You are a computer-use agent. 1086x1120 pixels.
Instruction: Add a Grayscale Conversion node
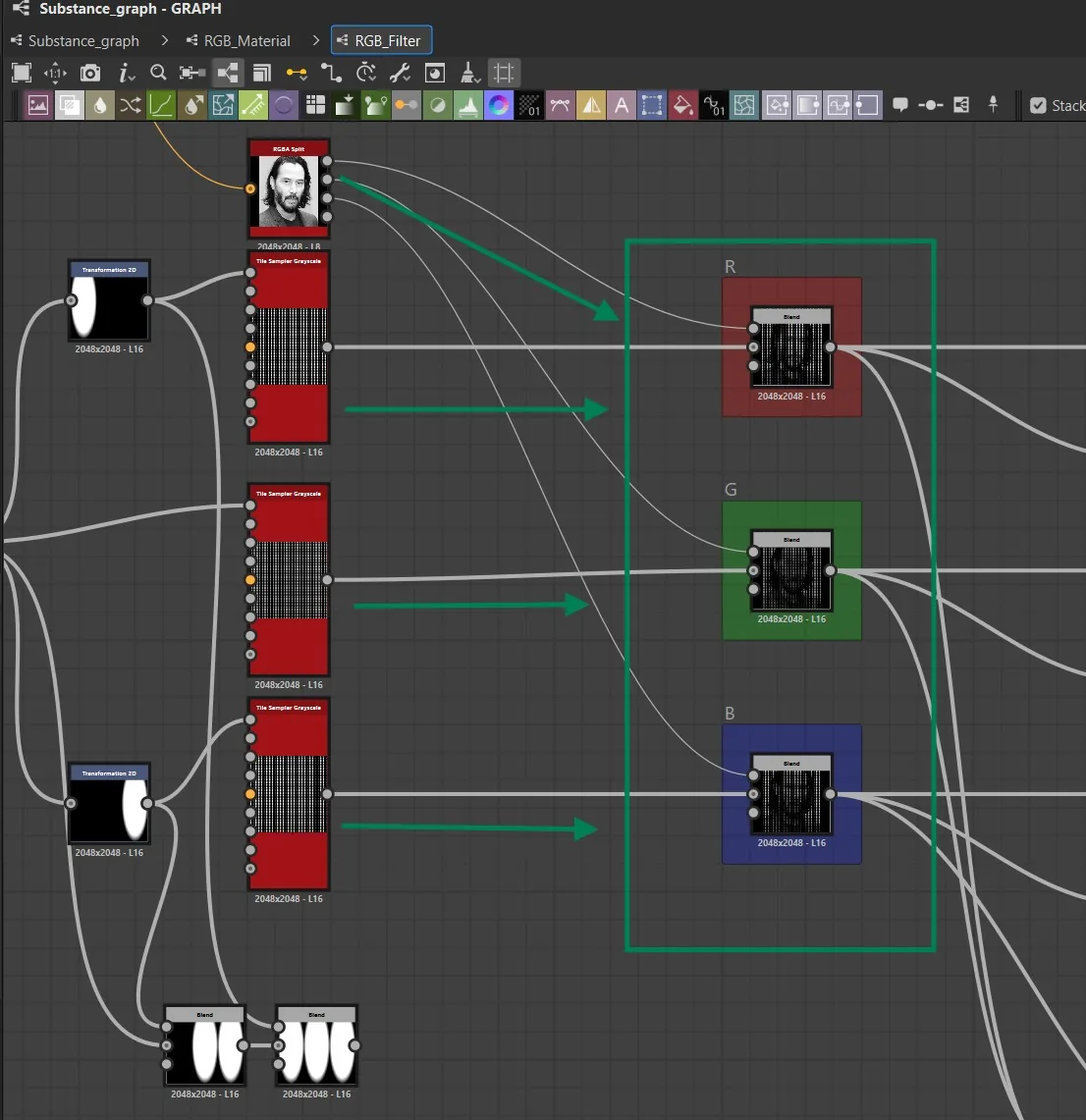point(407,106)
